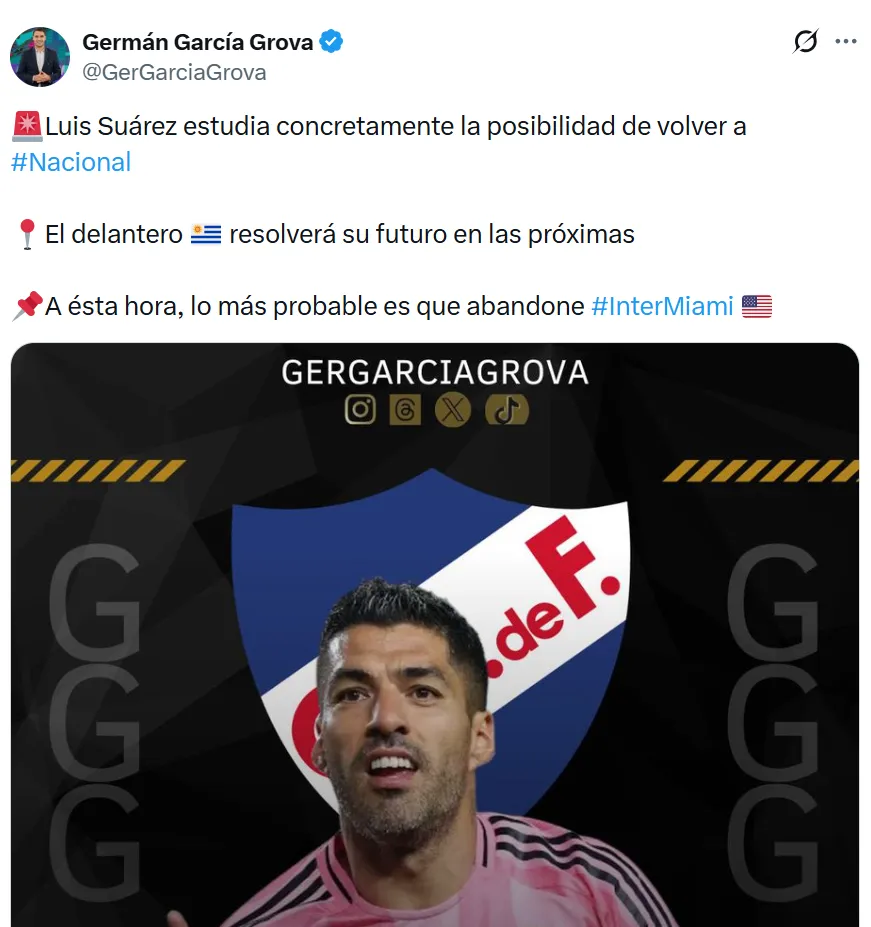Click the blue verified badge

point(331,41)
